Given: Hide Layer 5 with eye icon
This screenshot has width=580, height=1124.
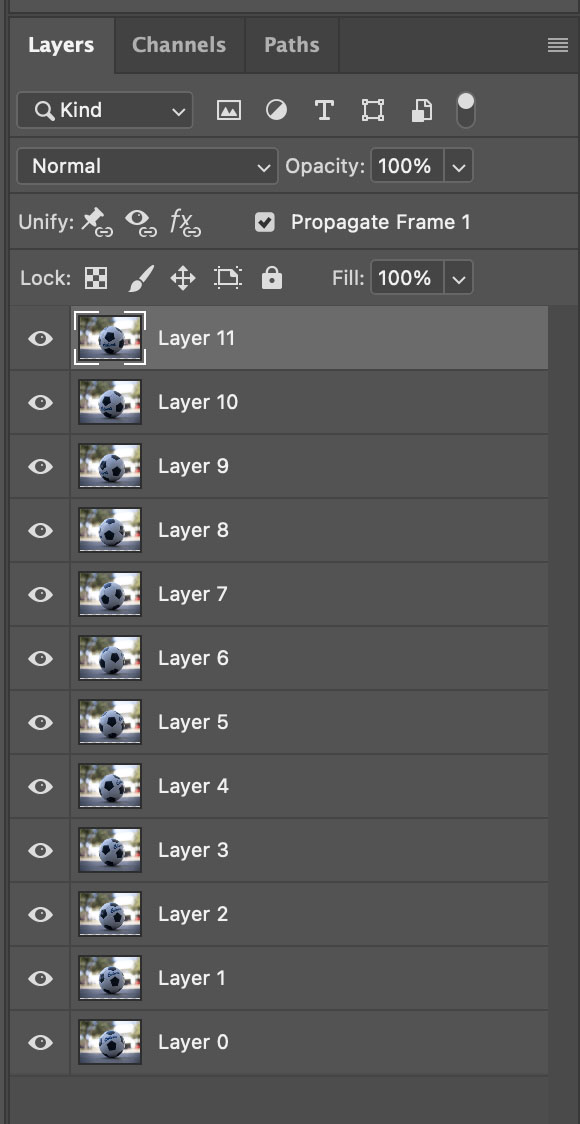Looking at the screenshot, I should point(40,723).
